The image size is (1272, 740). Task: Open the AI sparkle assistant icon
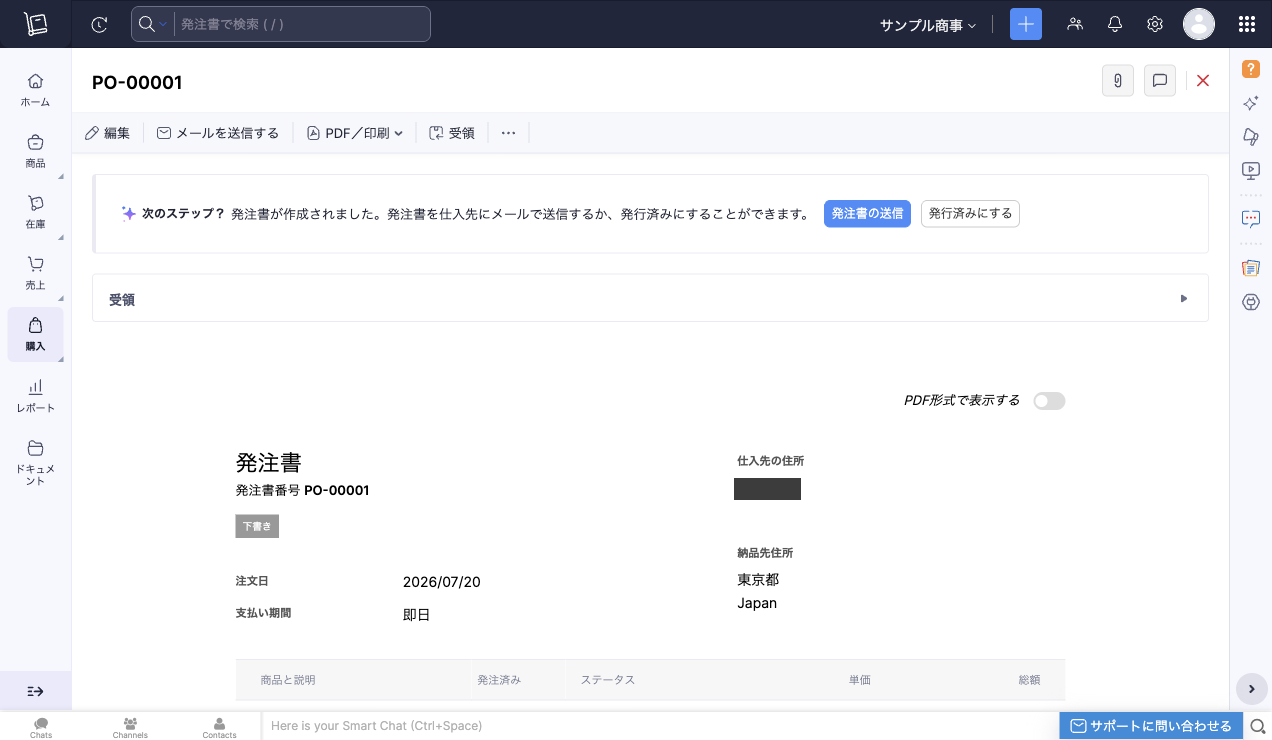[x=1251, y=103]
